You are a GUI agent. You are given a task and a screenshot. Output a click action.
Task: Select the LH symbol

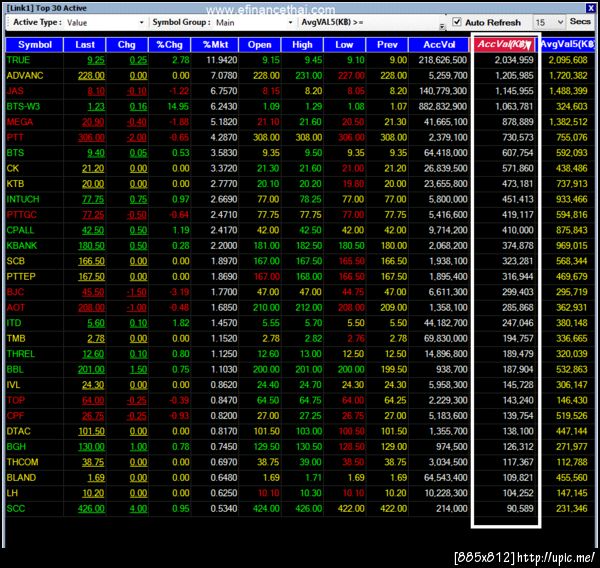[x=12, y=493]
